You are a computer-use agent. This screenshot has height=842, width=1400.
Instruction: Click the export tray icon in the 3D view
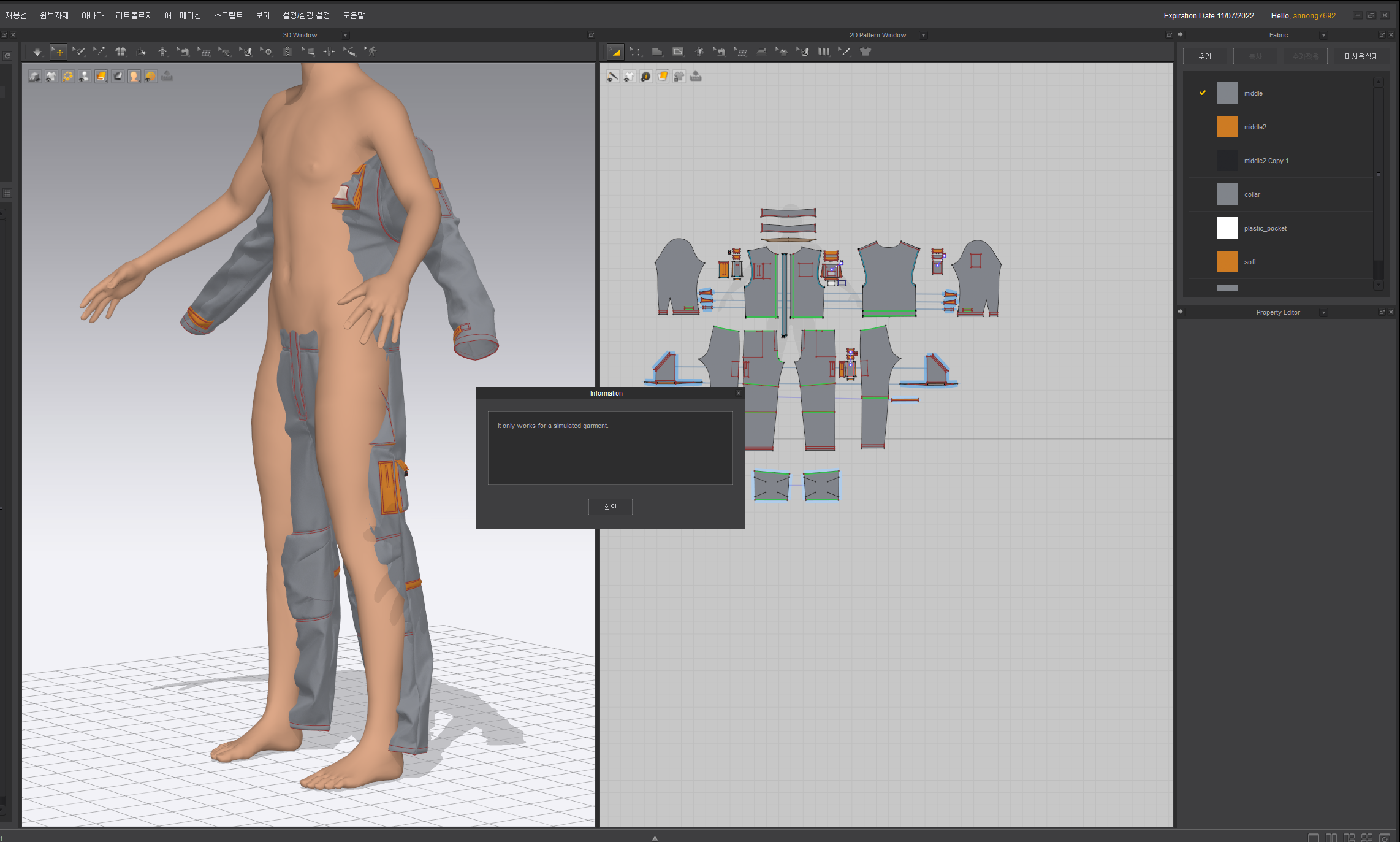pos(167,76)
